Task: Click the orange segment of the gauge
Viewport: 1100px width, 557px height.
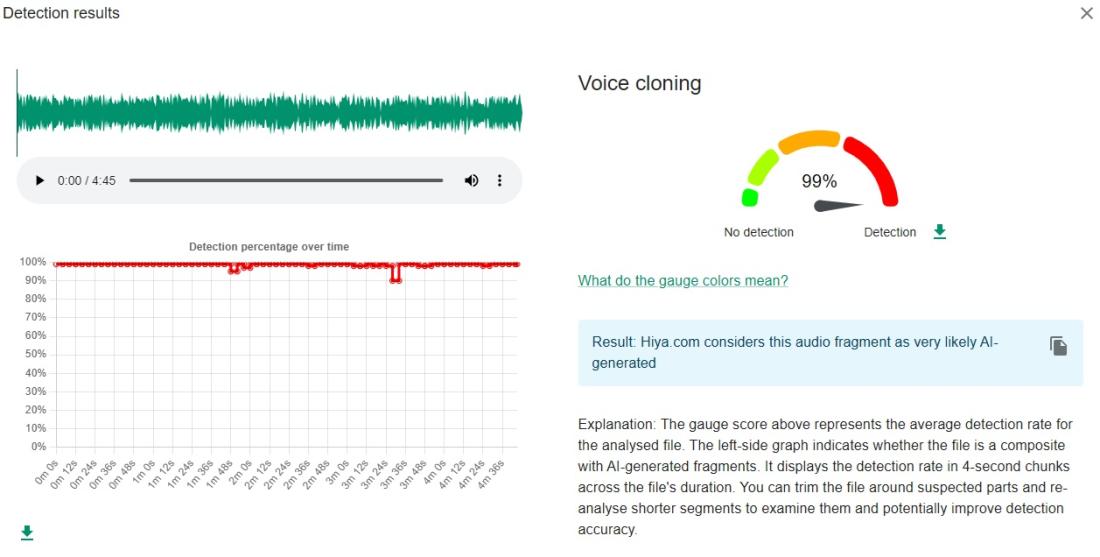Action: point(810,140)
